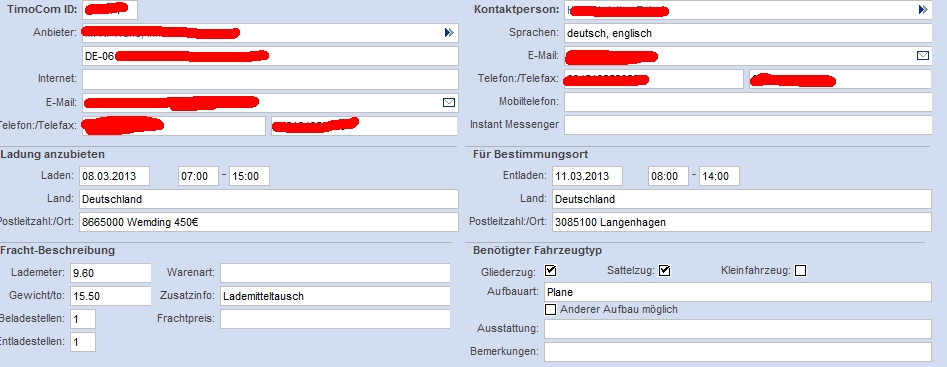Click the TimoCom ID field

[x=109, y=9]
